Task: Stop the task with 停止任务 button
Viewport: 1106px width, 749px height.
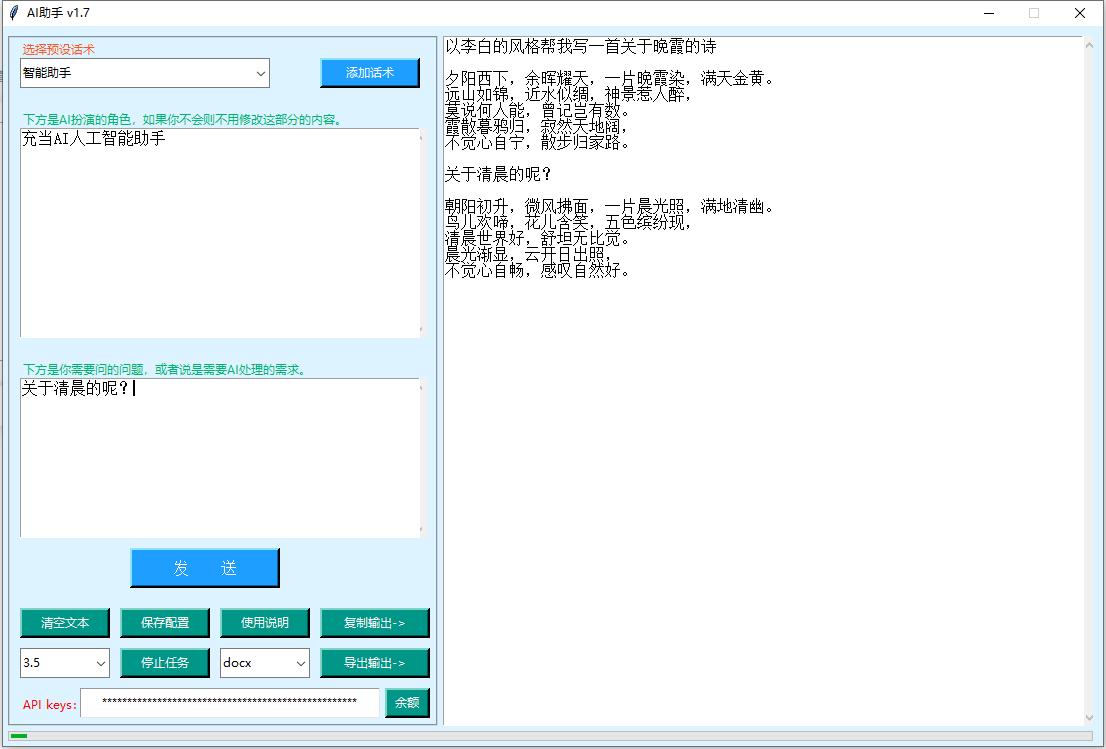Action: 165,663
